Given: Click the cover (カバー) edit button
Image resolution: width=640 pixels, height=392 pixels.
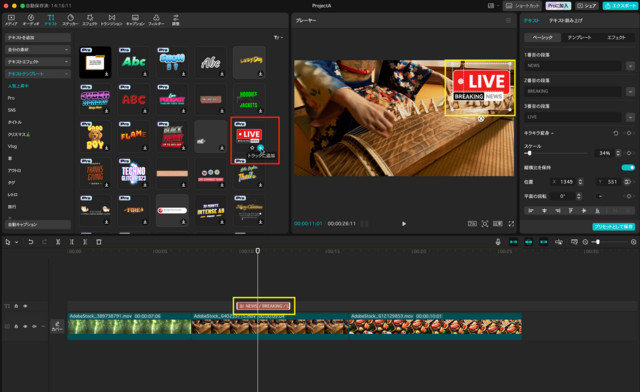Looking at the screenshot, I should 57,326.
